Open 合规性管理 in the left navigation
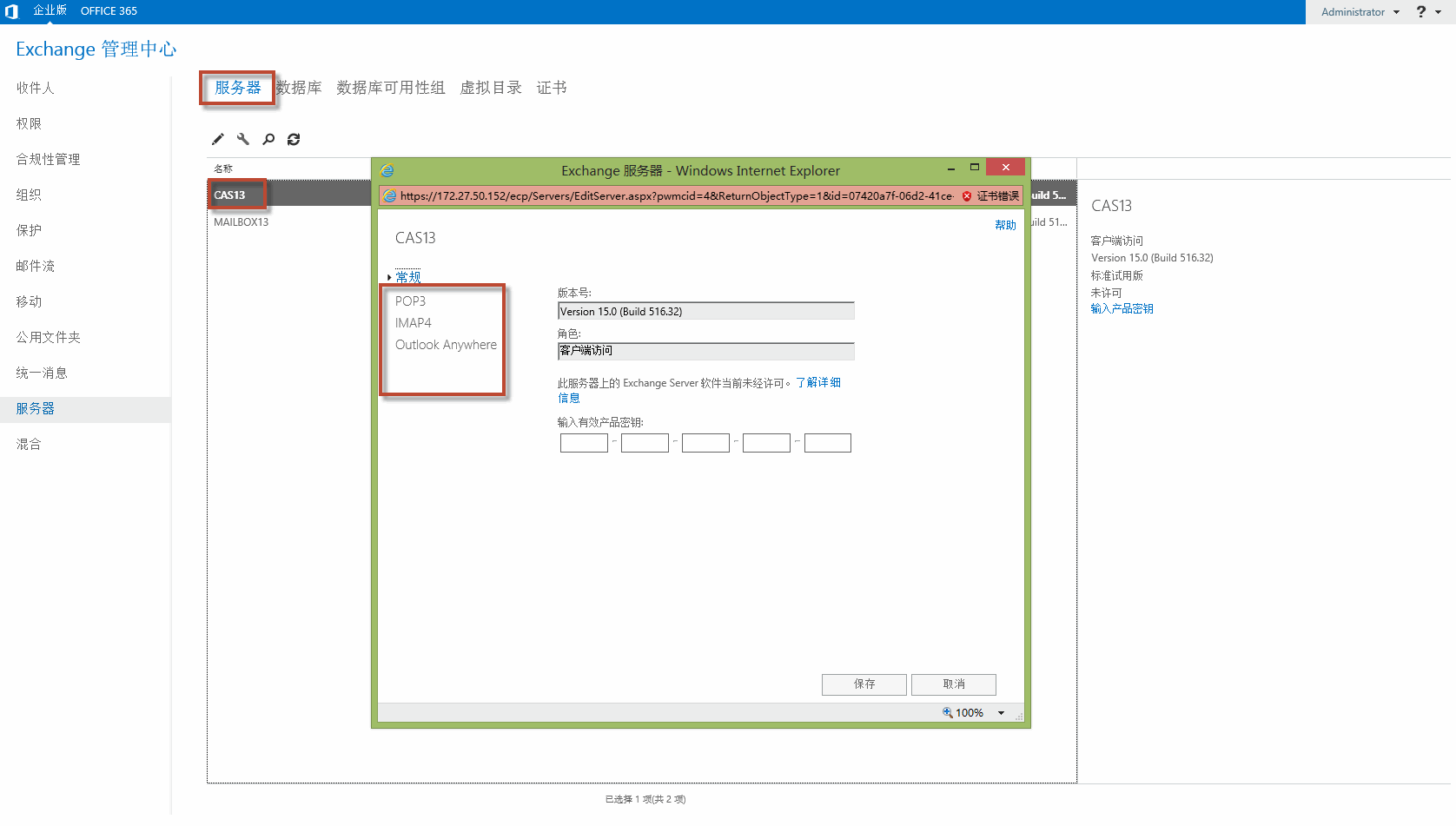Screen dimensions: 1456x826 [x=48, y=159]
